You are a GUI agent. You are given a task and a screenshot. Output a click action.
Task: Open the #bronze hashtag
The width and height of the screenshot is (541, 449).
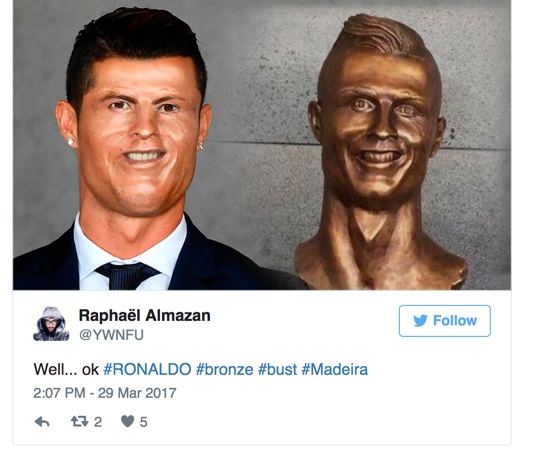[224, 370]
